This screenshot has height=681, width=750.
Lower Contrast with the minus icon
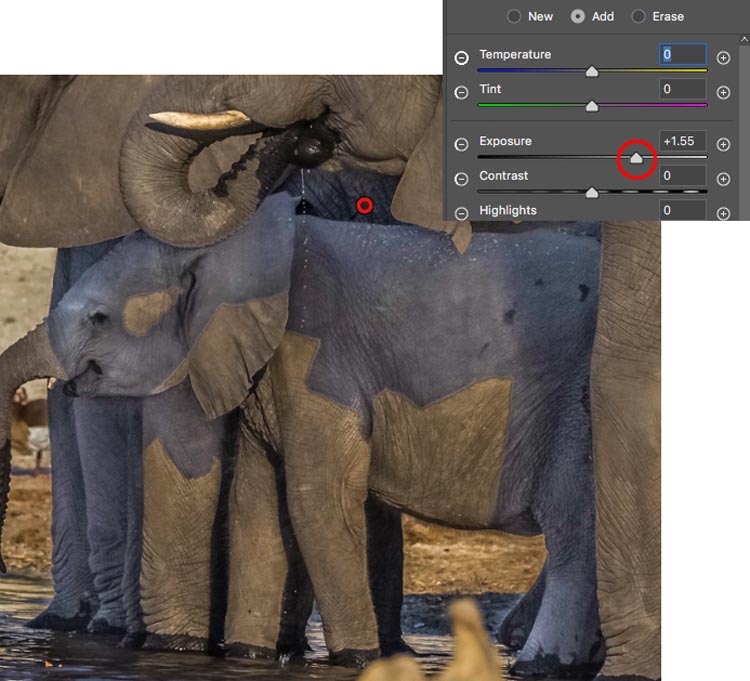(x=461, y=179)
